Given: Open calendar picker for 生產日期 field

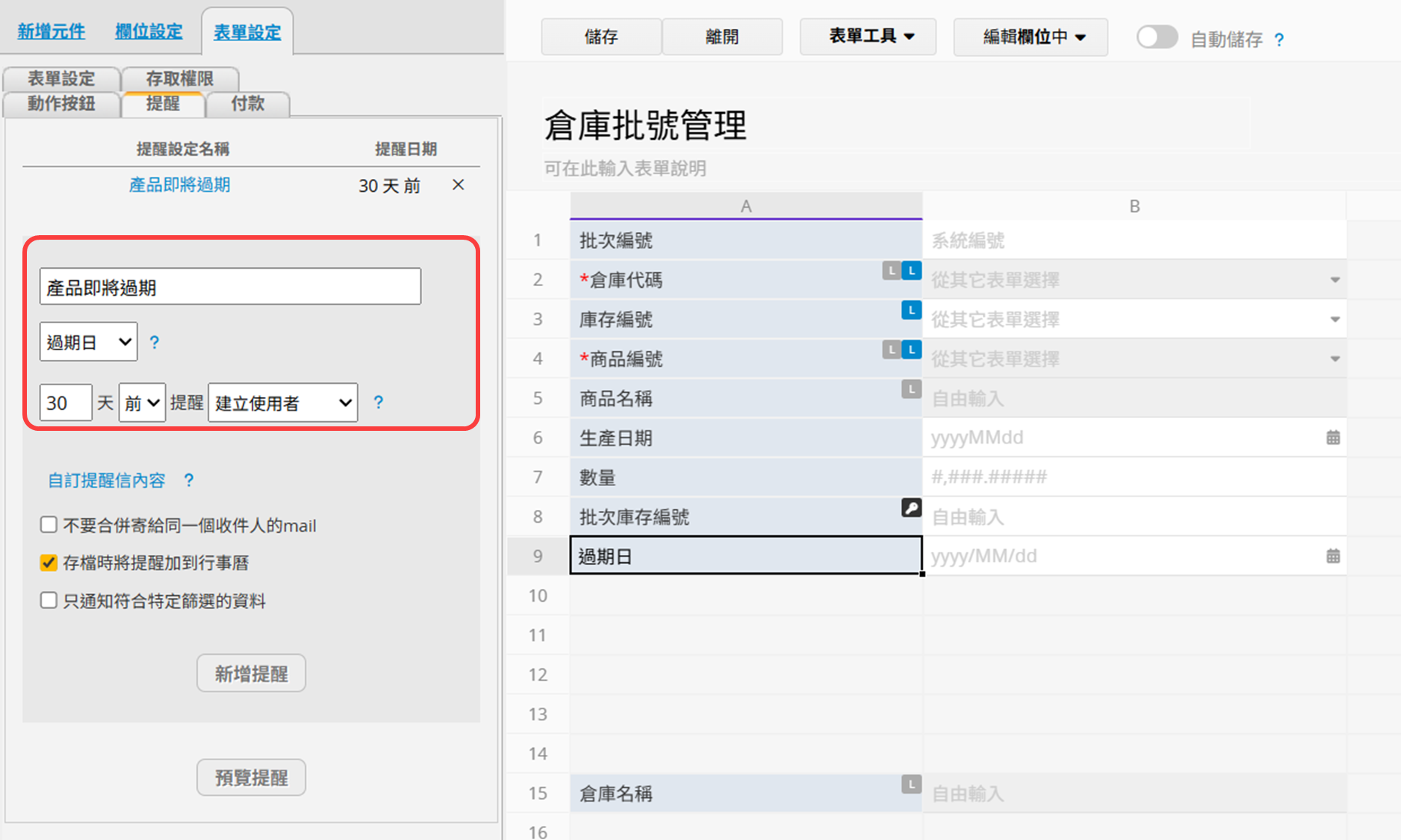Looking at the screenshot, I should click(x=1332, y=438).
